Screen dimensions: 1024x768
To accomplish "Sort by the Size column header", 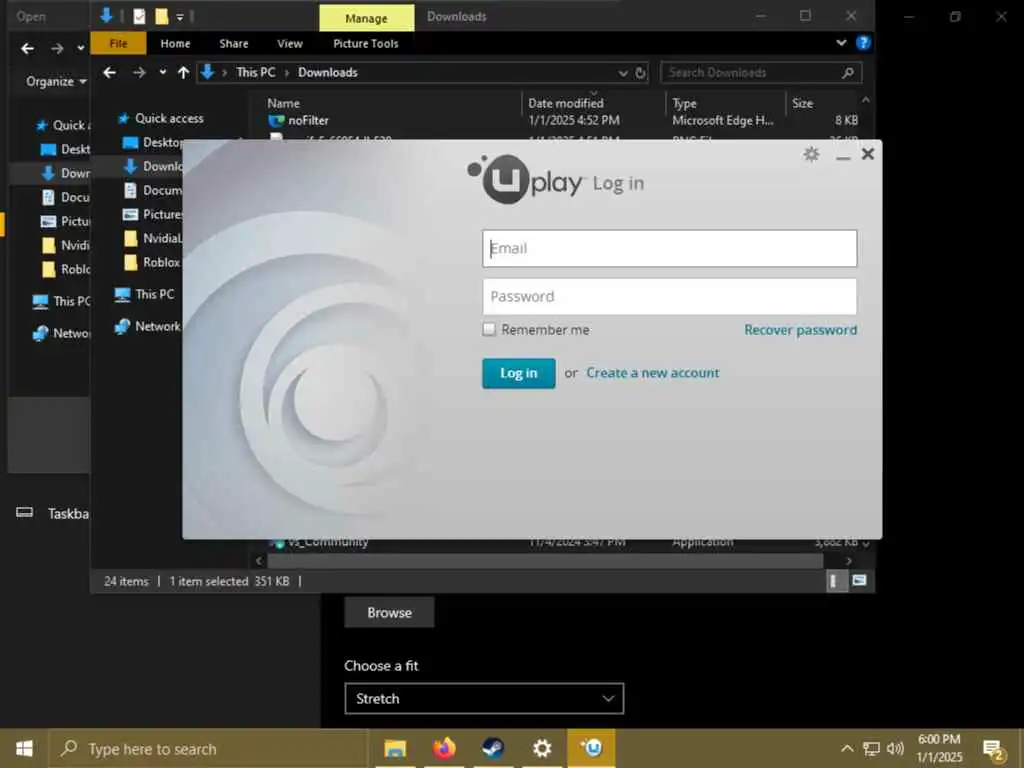I will click(x=803, y=103).
